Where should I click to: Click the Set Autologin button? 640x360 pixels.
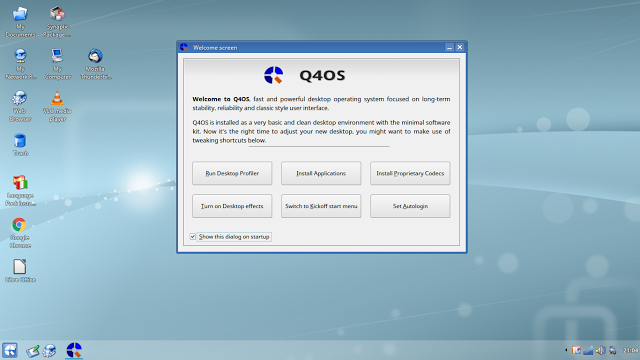(x=410, y=206)
